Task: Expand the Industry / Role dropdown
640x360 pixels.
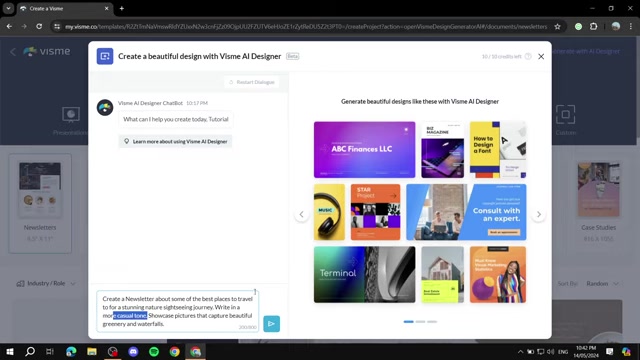Action: [x=46, y=283]
